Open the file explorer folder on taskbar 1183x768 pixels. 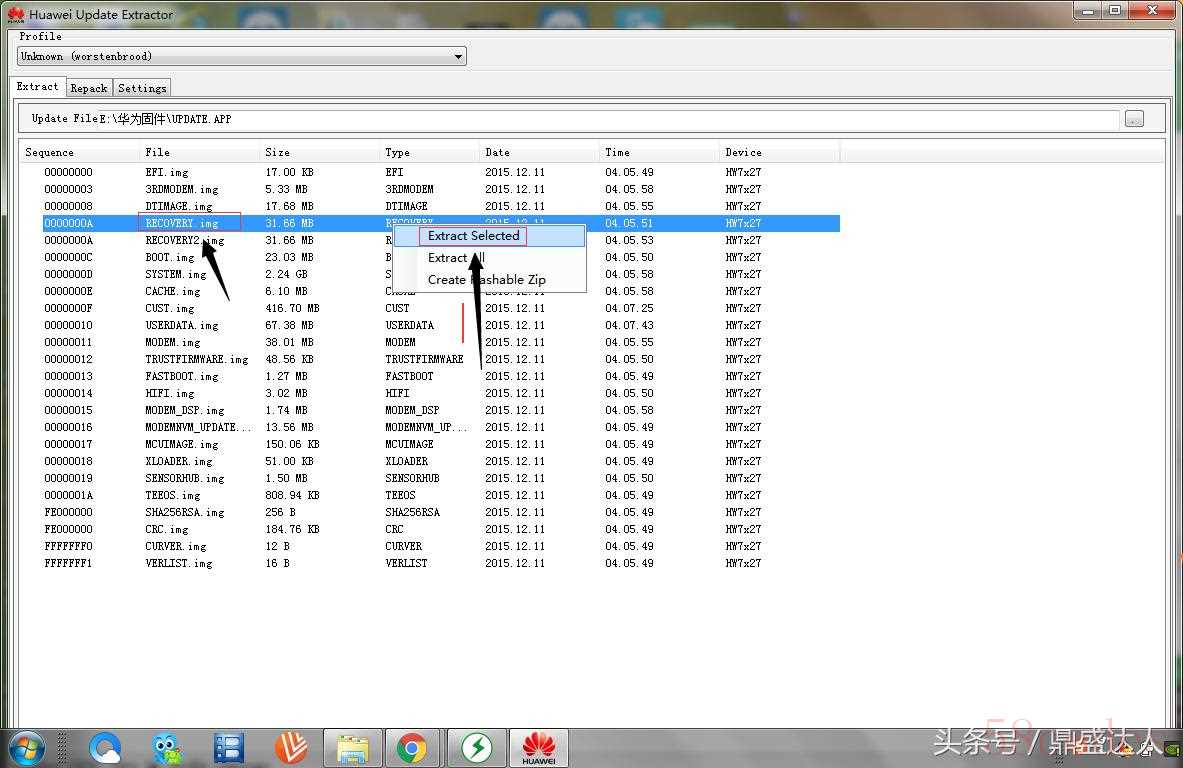tap(352, 748)
